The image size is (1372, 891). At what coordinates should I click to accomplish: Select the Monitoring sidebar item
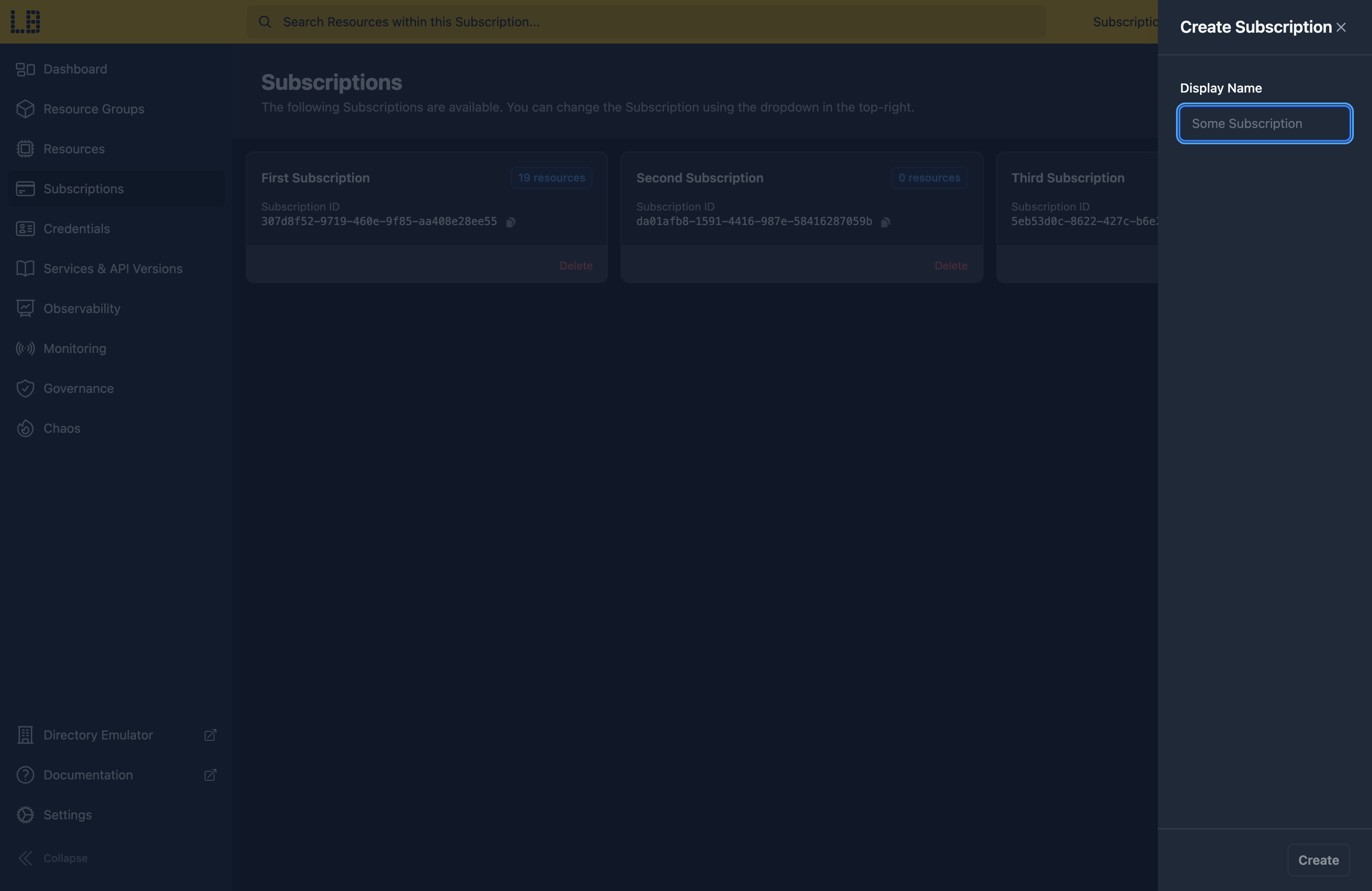(x=117, y=348)
